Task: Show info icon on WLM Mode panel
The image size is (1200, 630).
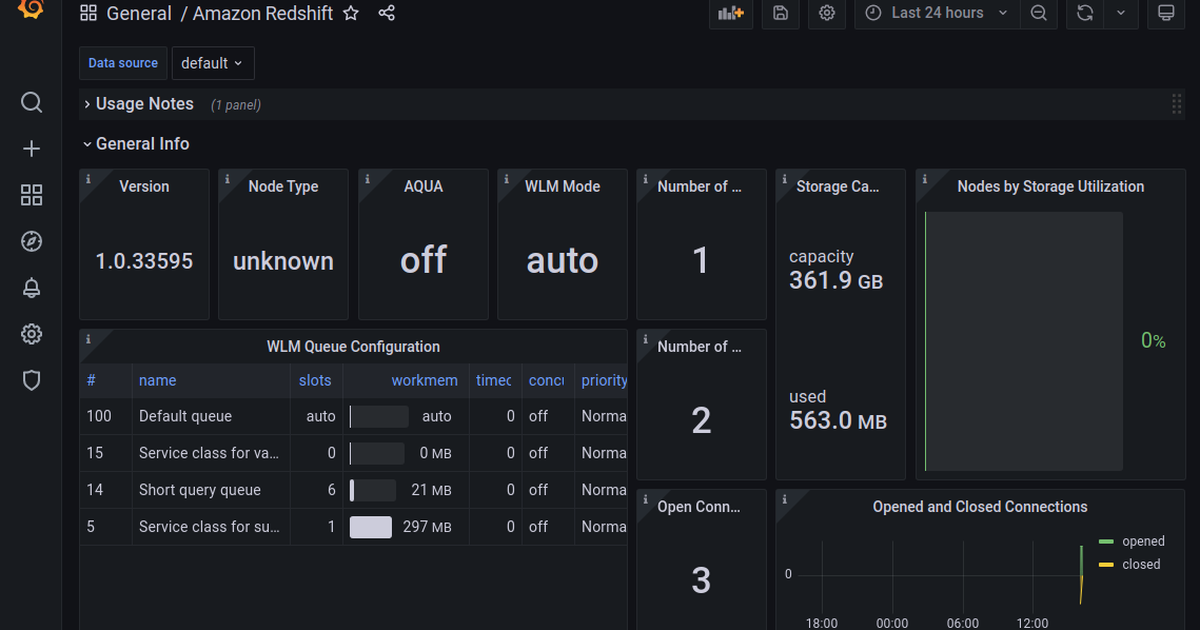Action: [x=507, y=179]
